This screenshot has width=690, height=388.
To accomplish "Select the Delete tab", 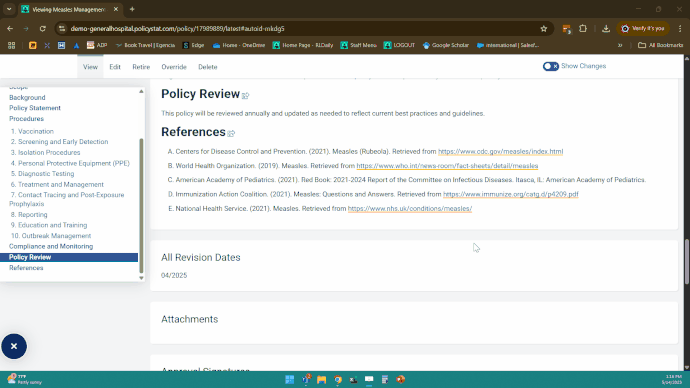I will [208, 67].
